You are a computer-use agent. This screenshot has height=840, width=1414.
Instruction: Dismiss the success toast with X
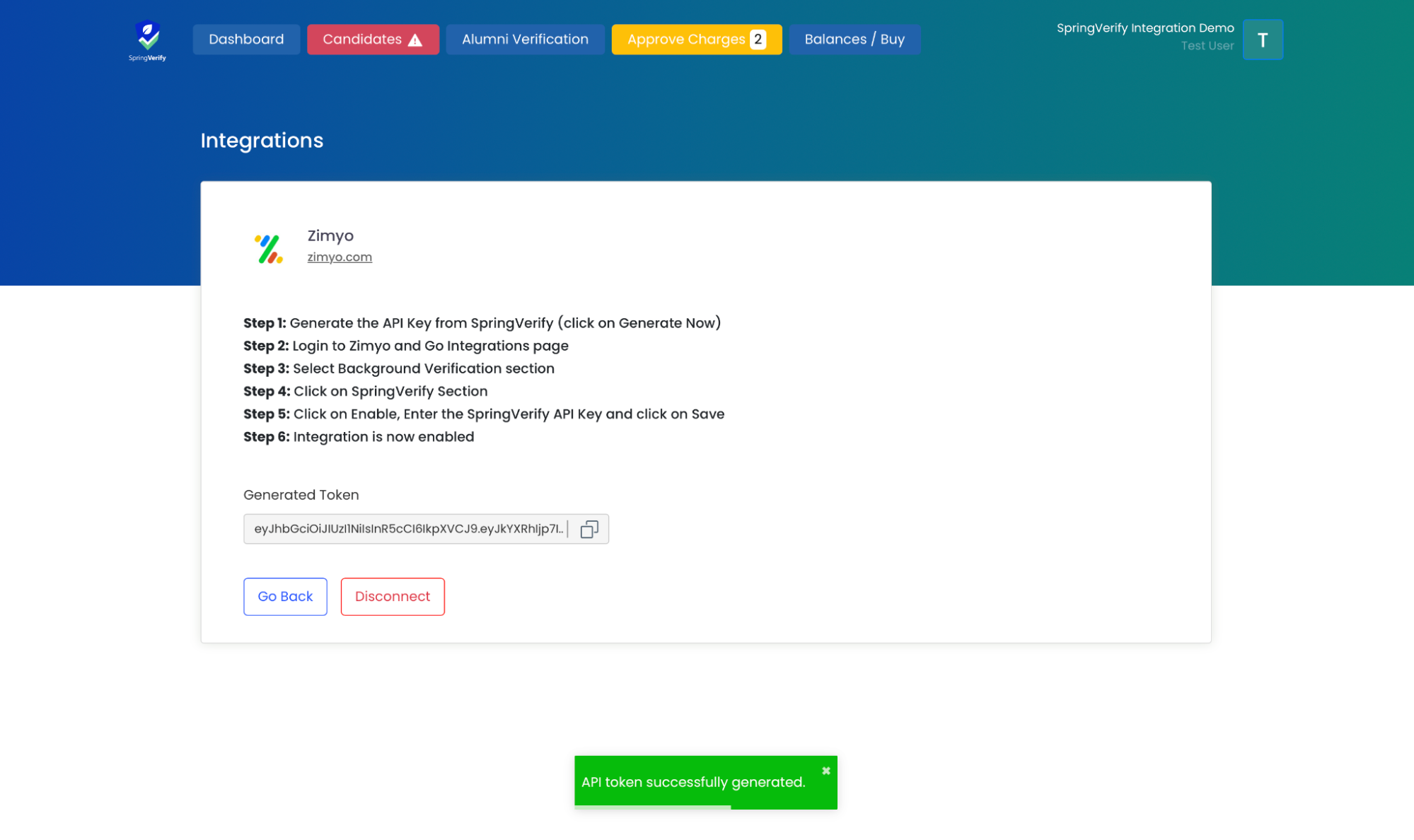[825, 771]
